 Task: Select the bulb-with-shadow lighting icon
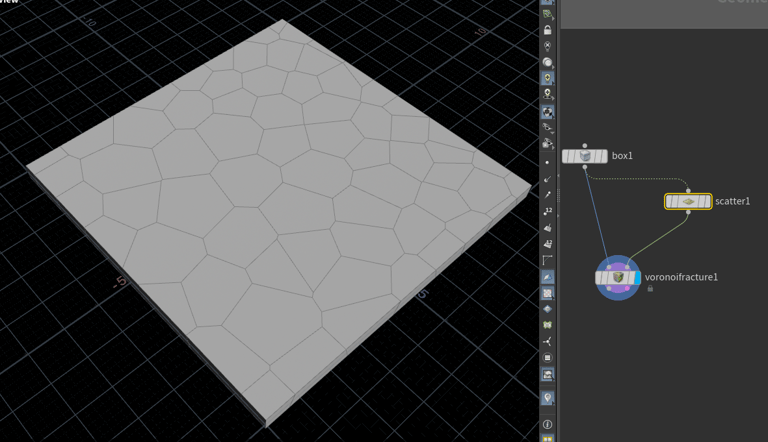[548, 94]
